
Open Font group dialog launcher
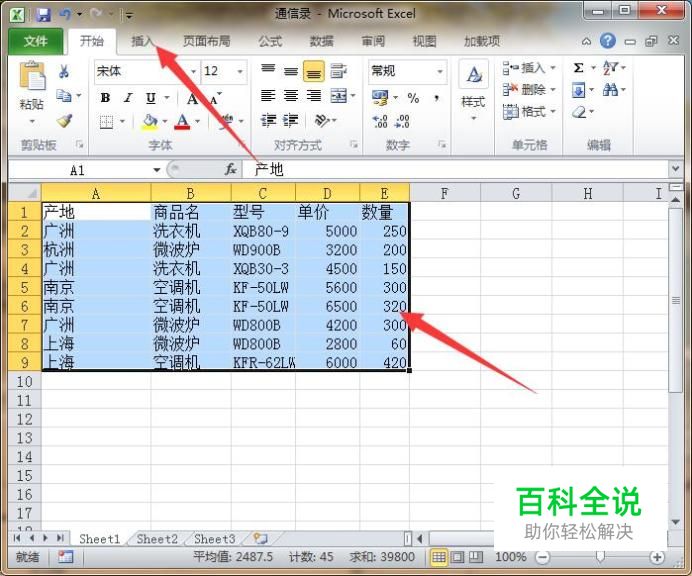(x=242, y=144)
